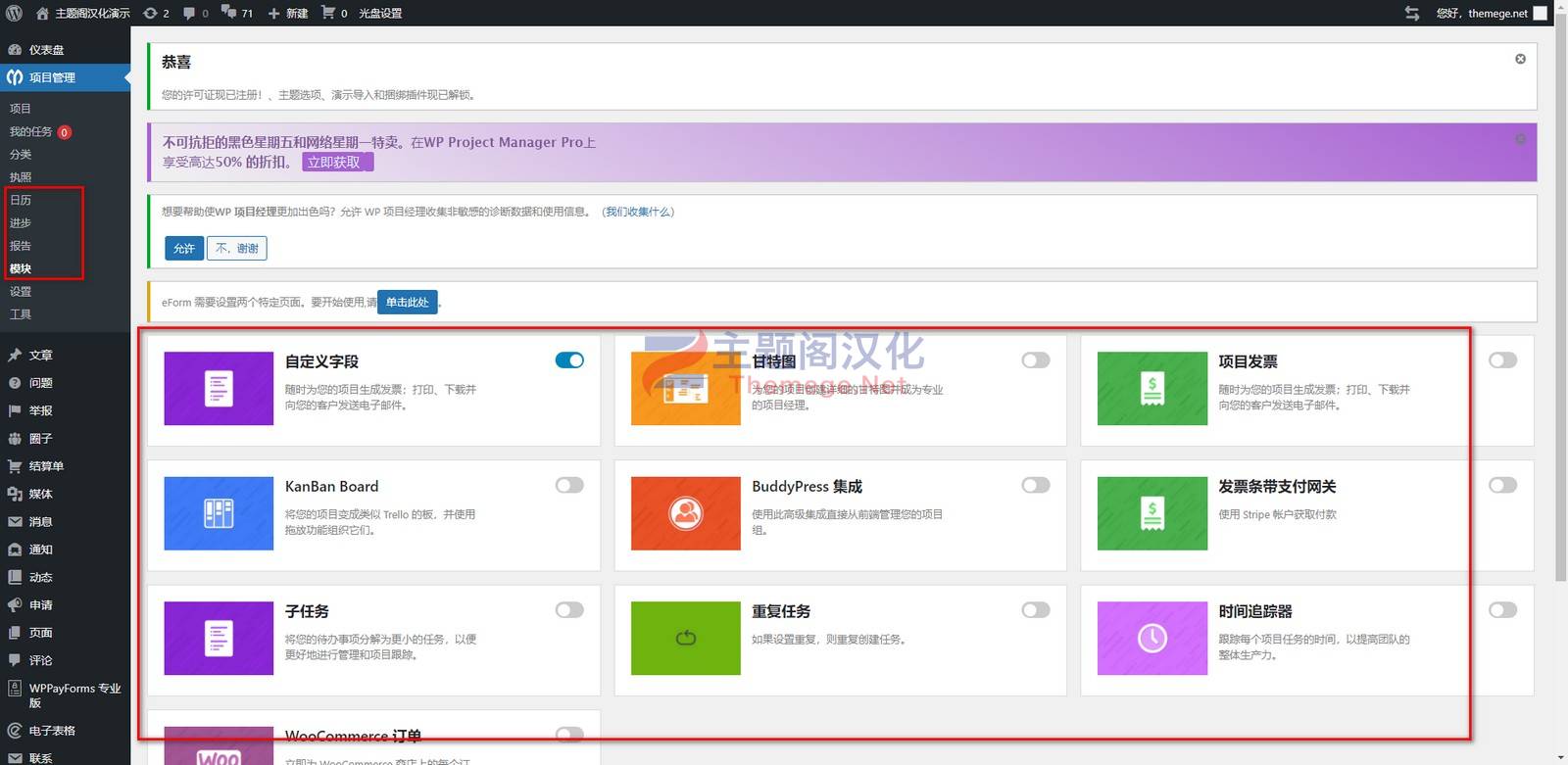
Task: Click the 问题 question icon in sidebar
Action: (15, 383)
